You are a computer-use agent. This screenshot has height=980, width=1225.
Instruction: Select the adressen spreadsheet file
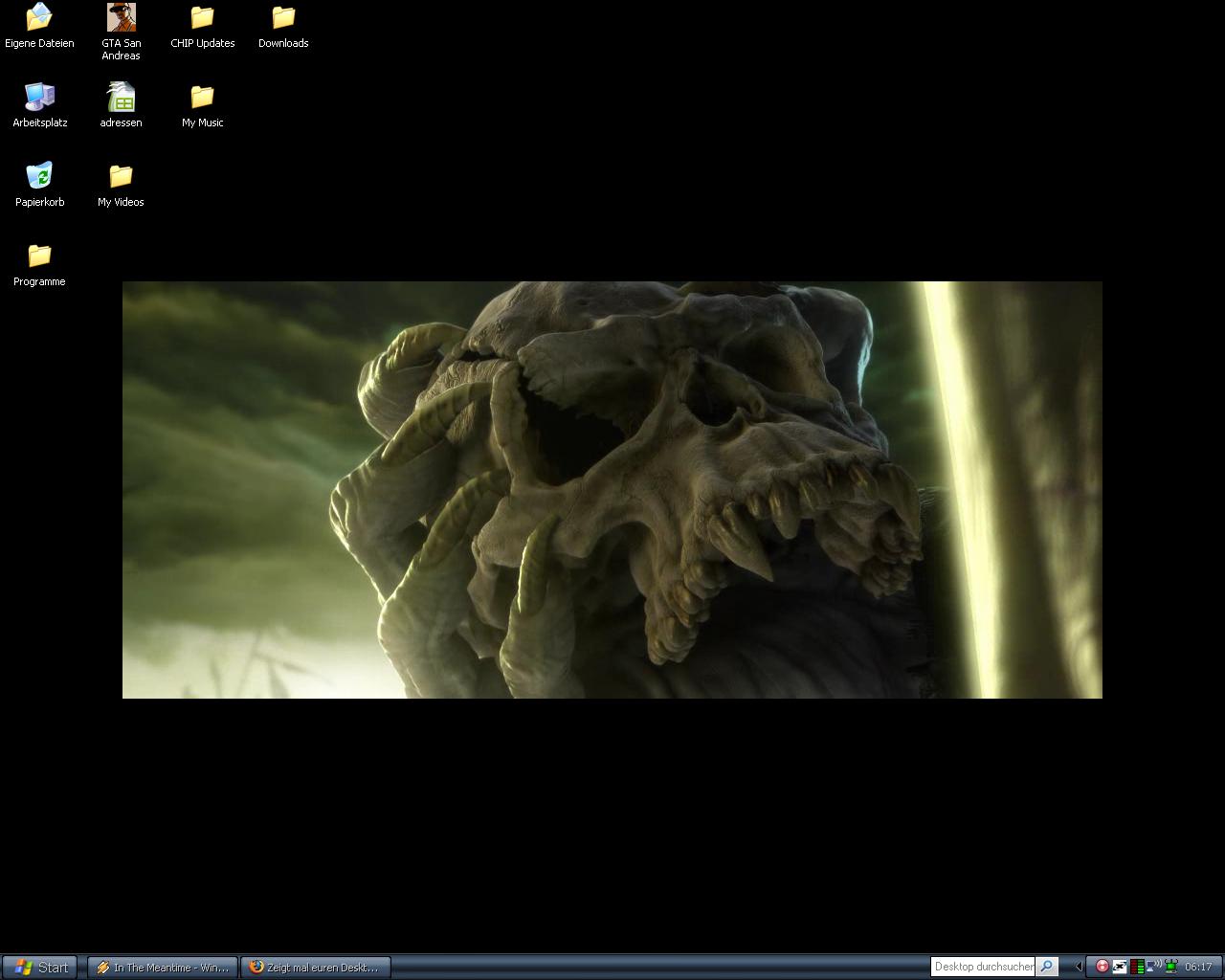coord(121,98)
